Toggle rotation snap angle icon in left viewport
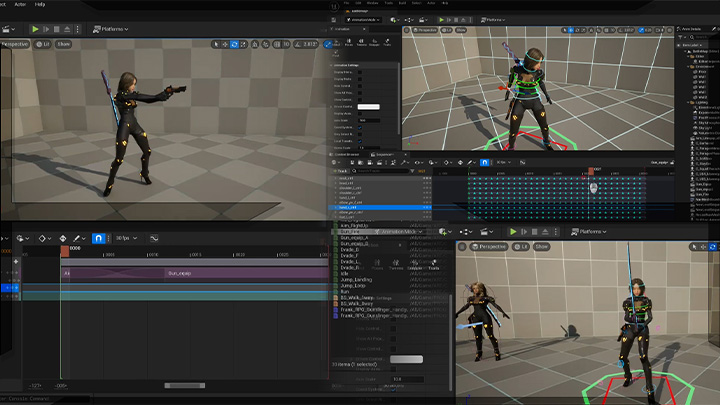720x405 pixels. coord(298,45)
